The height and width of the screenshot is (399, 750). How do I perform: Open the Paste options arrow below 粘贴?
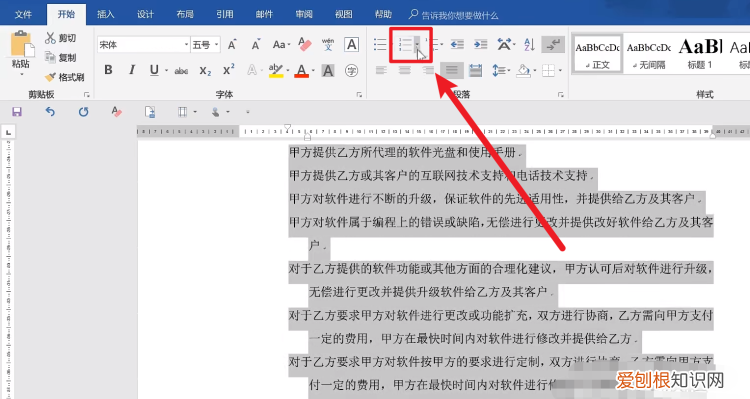coord(22,75)
